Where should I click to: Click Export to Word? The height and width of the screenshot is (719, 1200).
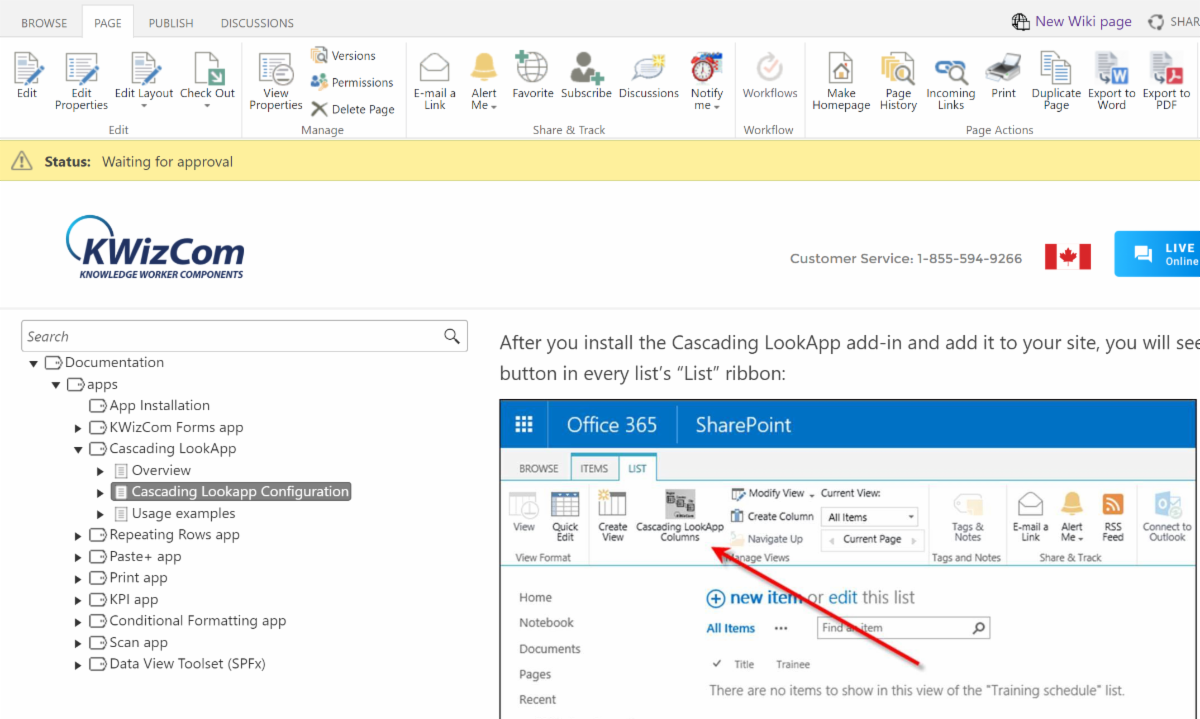[x=1112, y=81]
